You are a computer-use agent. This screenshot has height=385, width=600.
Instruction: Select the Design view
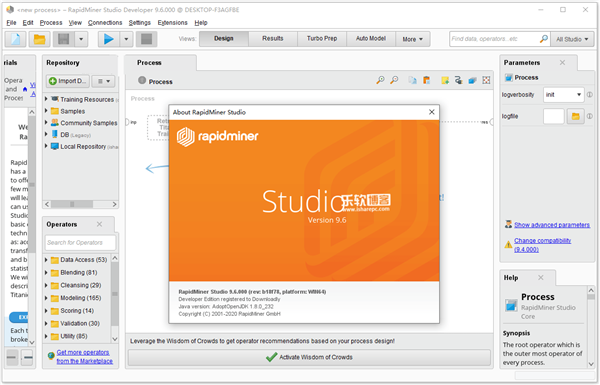(224, 39)
